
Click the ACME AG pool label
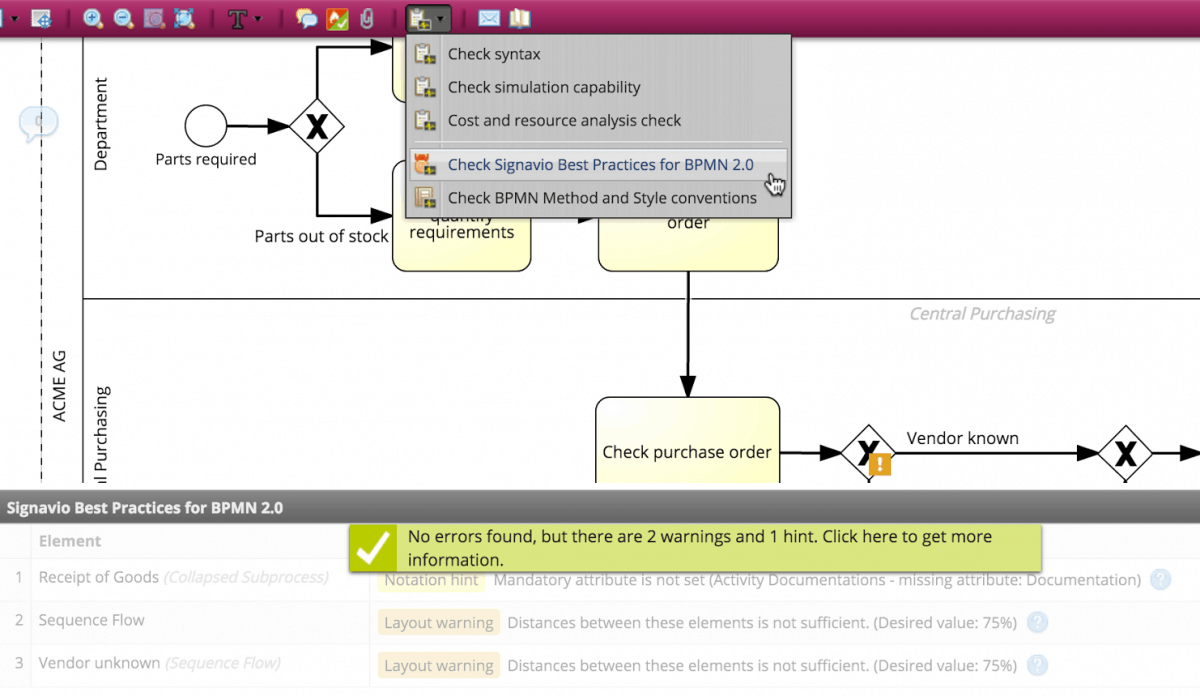tap(59, 385)
